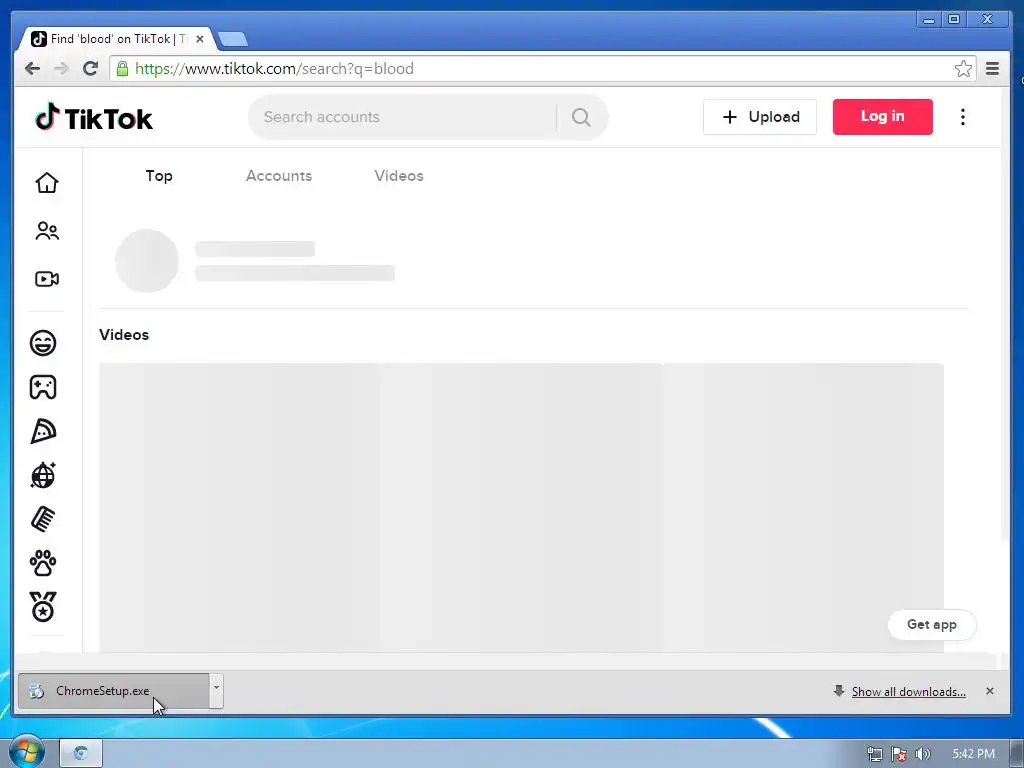The height and width of the screenshot is (768, 1024).
Task: Click the tiktok.com URL address bar
Action: (x=542, y=69)
